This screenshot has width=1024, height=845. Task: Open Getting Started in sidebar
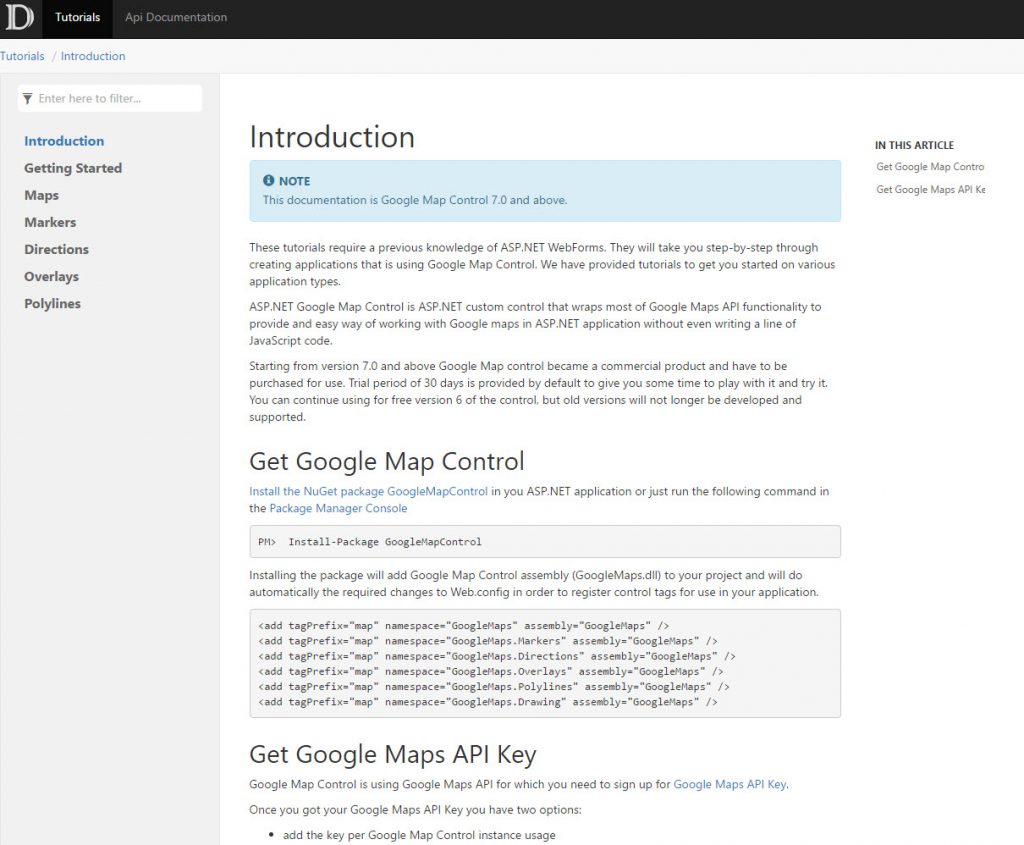click(x=73, y=168)
